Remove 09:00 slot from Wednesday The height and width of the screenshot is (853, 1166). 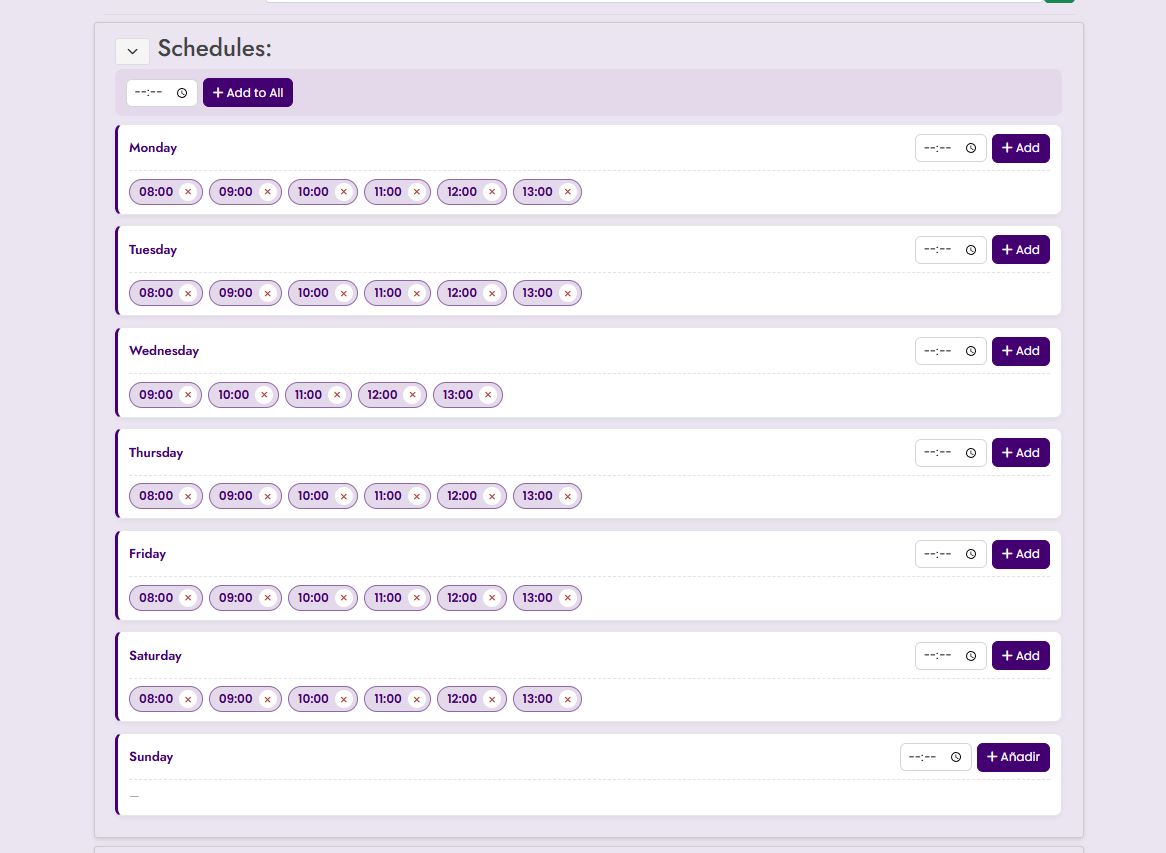point(188,395)
